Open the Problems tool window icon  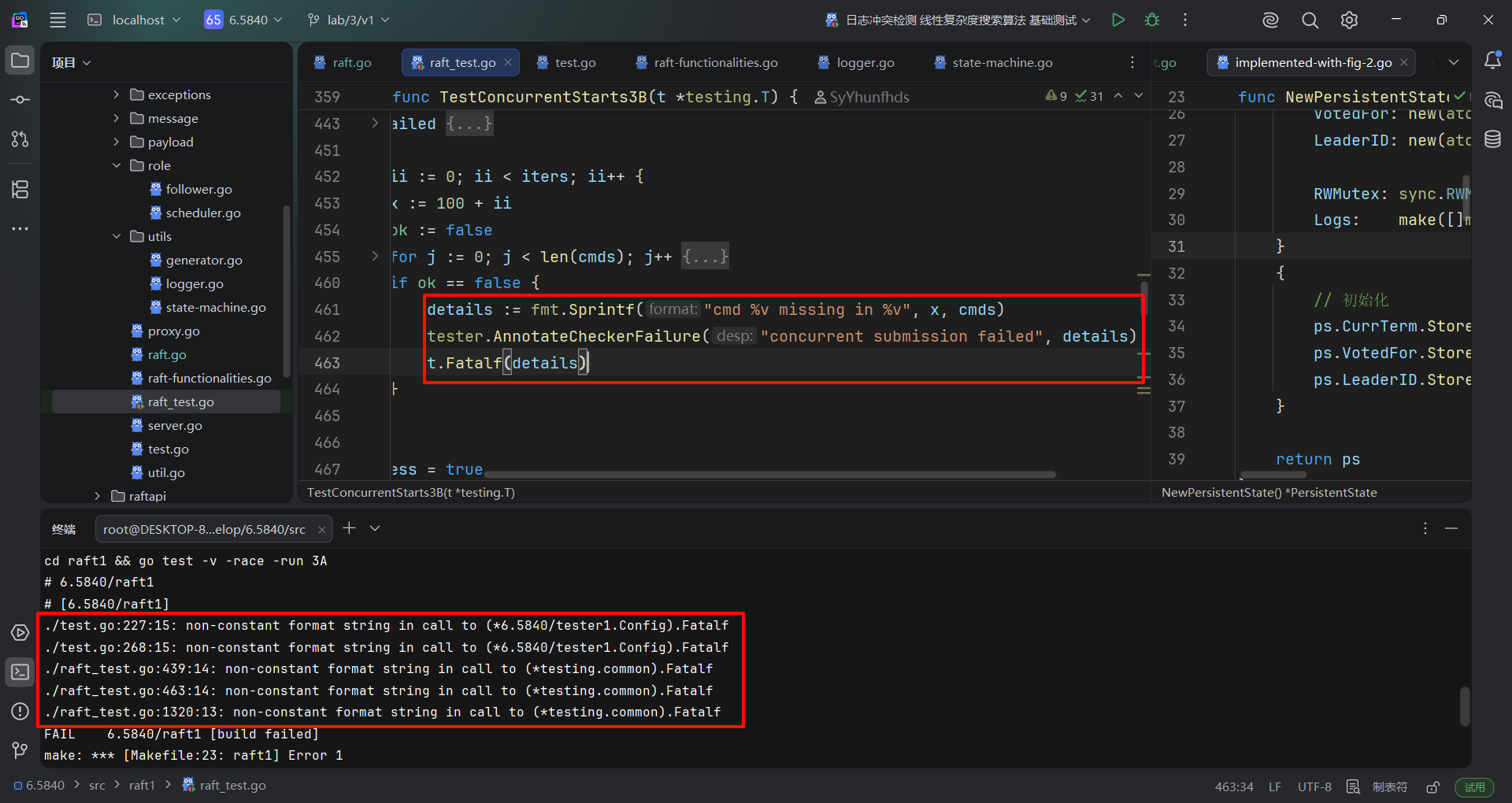(20, 711)
